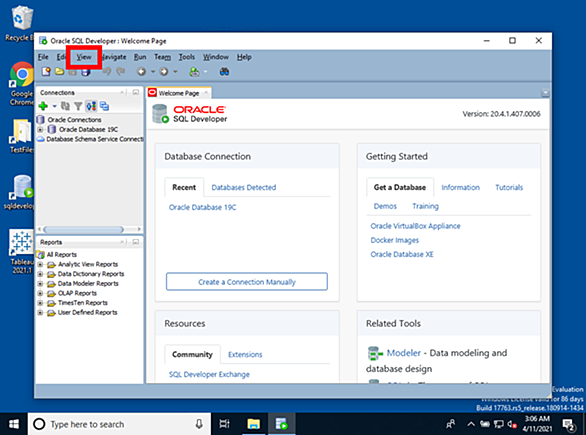Viewport: 586px width, 435px height.
Task: Open dropdown arrow beside New Connection plus
Action: (x=54, y=106)
